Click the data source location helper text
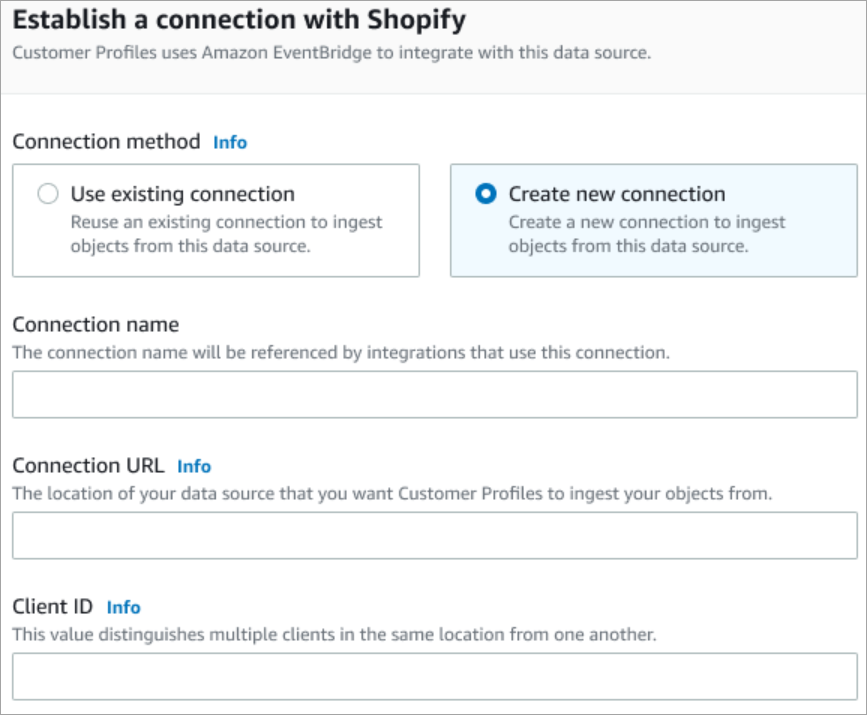The height and width of the screenshot is (715, 867). (392, 493)
